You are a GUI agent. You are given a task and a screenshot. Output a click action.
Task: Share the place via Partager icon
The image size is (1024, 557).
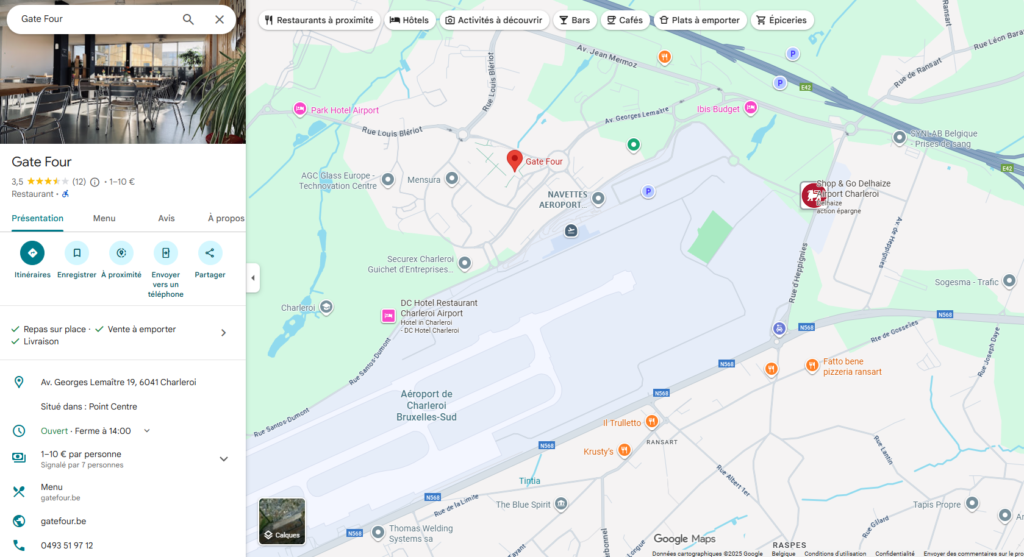click(x=210, y=253)
